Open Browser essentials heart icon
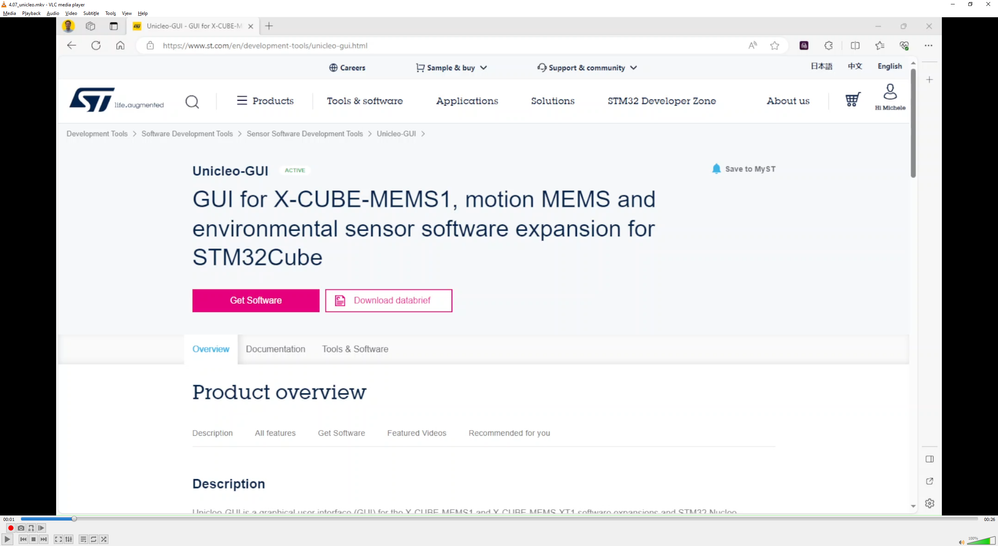 [x=904, y=45]
